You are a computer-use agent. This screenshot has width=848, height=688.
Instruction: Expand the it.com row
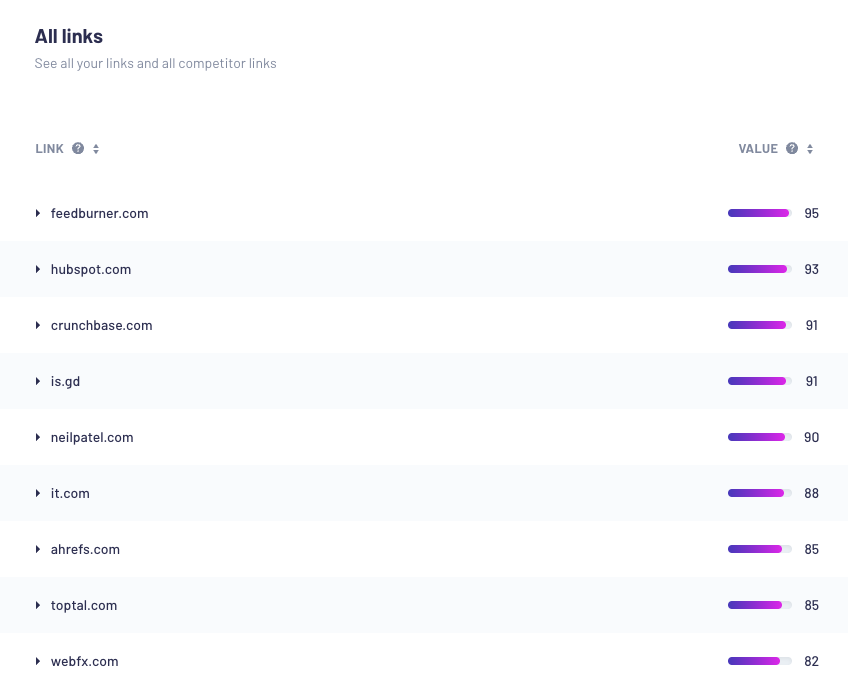pos(38,493)
